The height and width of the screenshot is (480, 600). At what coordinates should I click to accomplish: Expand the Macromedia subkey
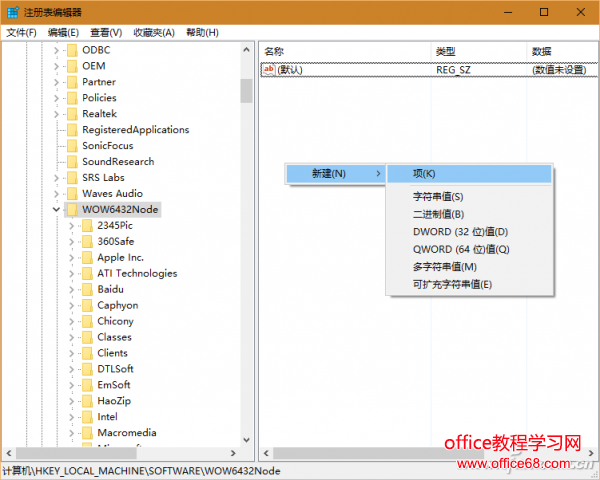click(x=72, y=433)
